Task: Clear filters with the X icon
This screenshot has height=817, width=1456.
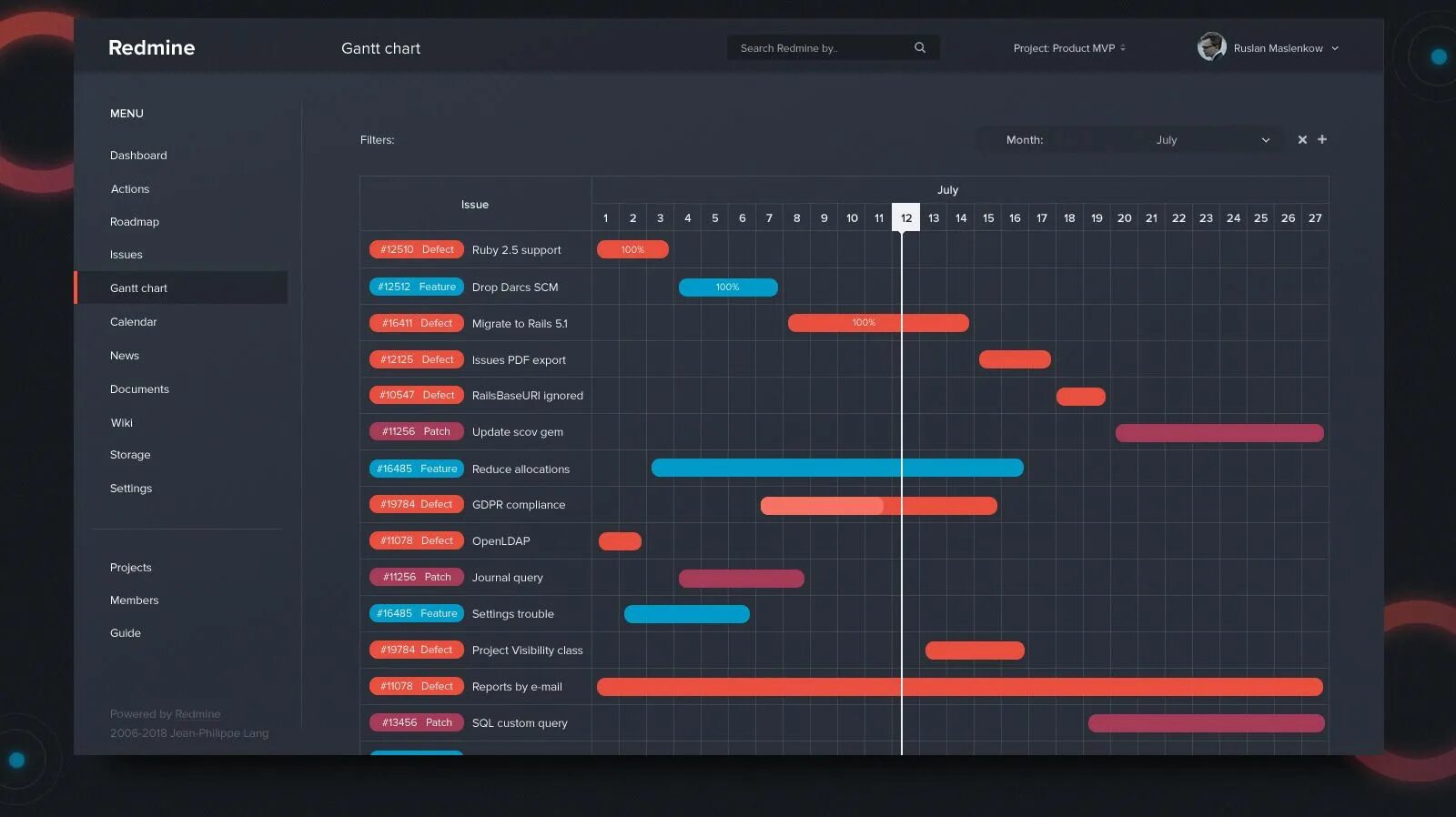Action: tap(1302, 139)
